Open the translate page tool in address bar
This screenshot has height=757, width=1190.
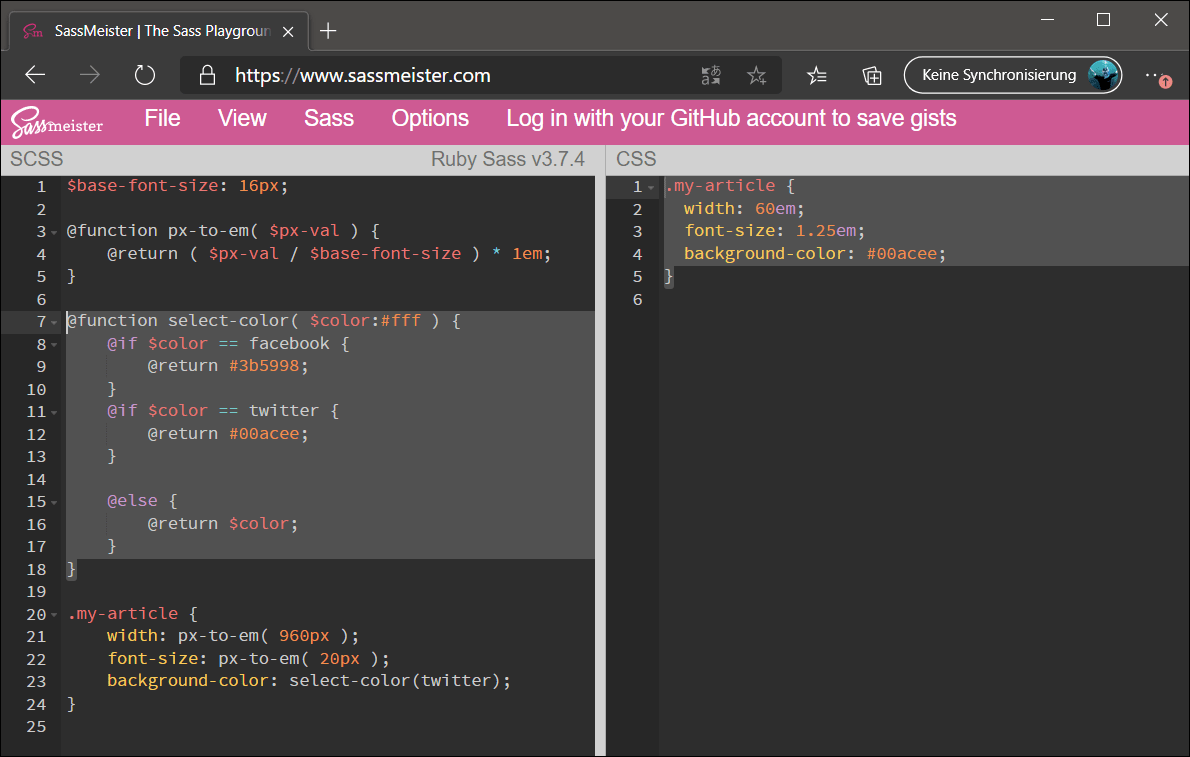coord(711,75)
